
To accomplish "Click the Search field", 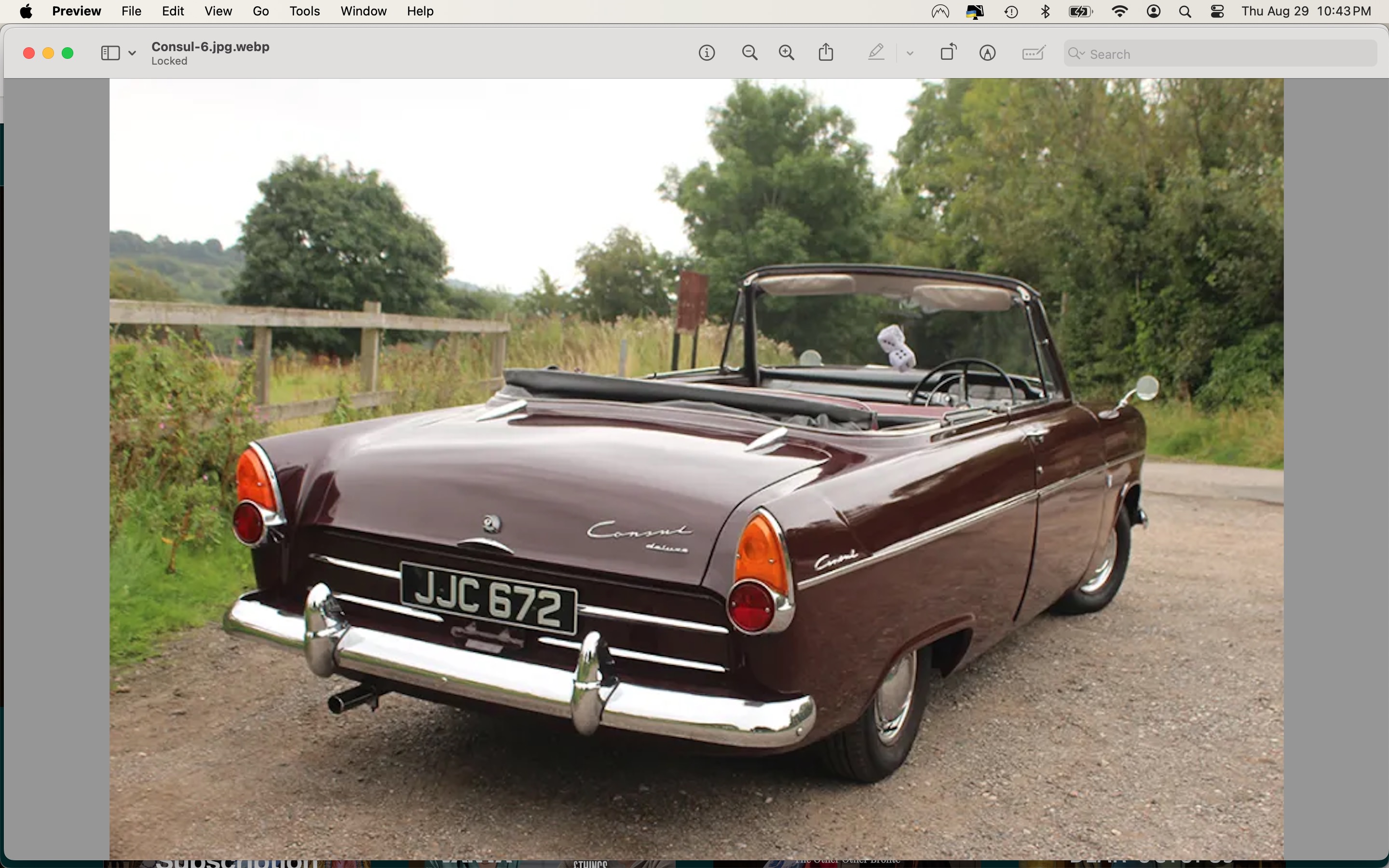I will (x=1220, y=54).
